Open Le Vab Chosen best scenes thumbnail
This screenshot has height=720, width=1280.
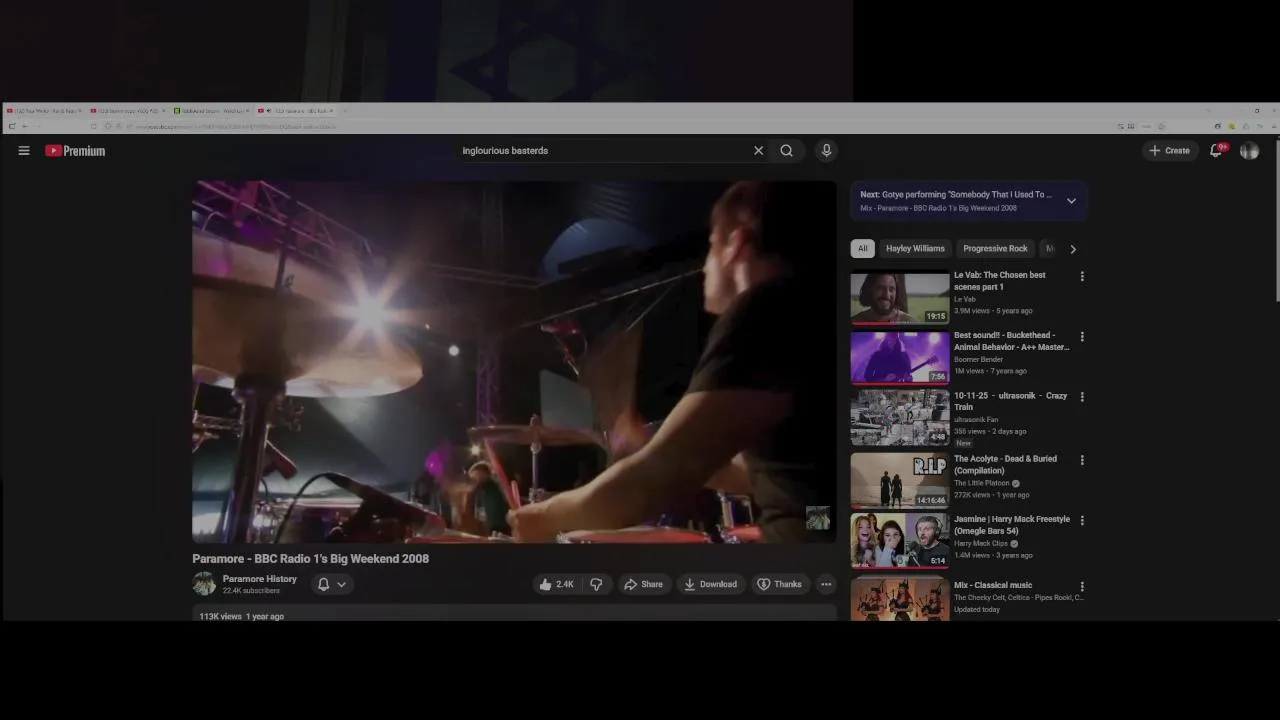tap(900, 298)
